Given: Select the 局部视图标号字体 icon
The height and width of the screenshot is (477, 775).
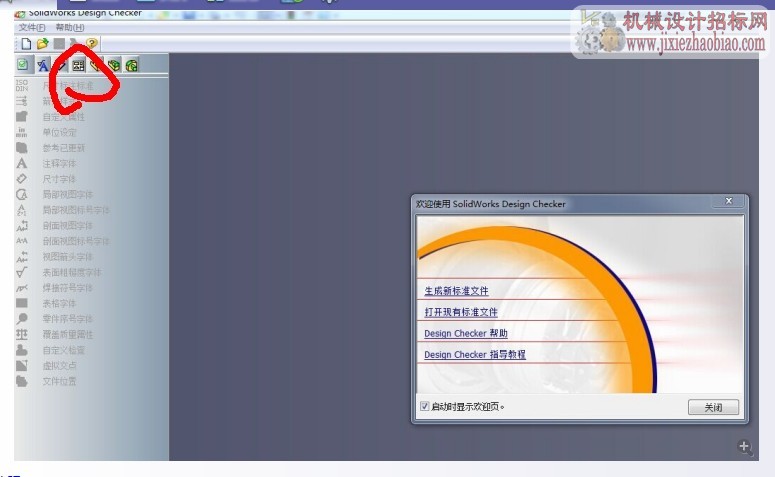Looking at the screenshot, I should click(x=22, y=210).
